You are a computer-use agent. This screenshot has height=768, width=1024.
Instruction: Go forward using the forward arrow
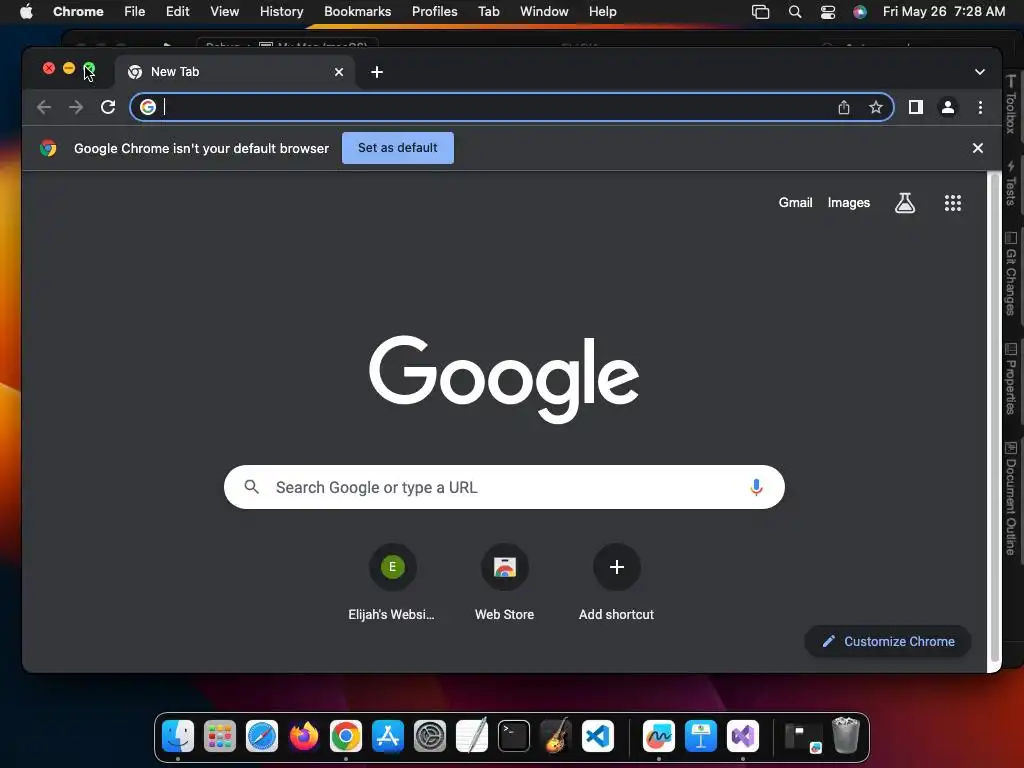[x=76, y=107]
